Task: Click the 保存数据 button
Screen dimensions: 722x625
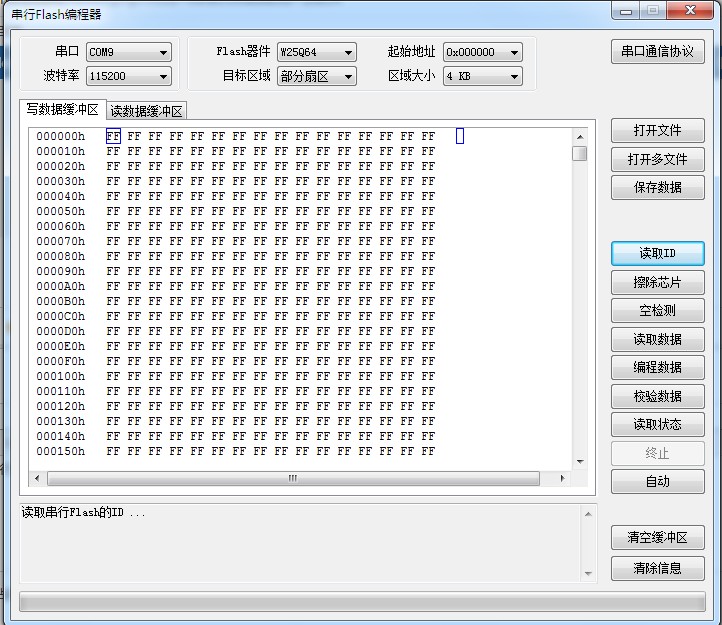Action: tap(658, 187)
